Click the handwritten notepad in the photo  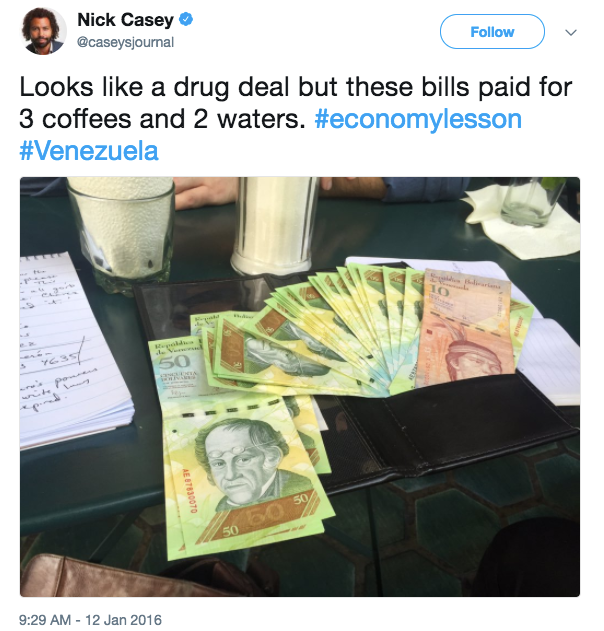(x=72, y=348)
